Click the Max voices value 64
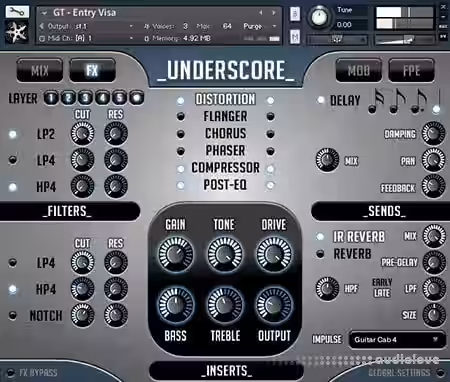 [227, 26]
